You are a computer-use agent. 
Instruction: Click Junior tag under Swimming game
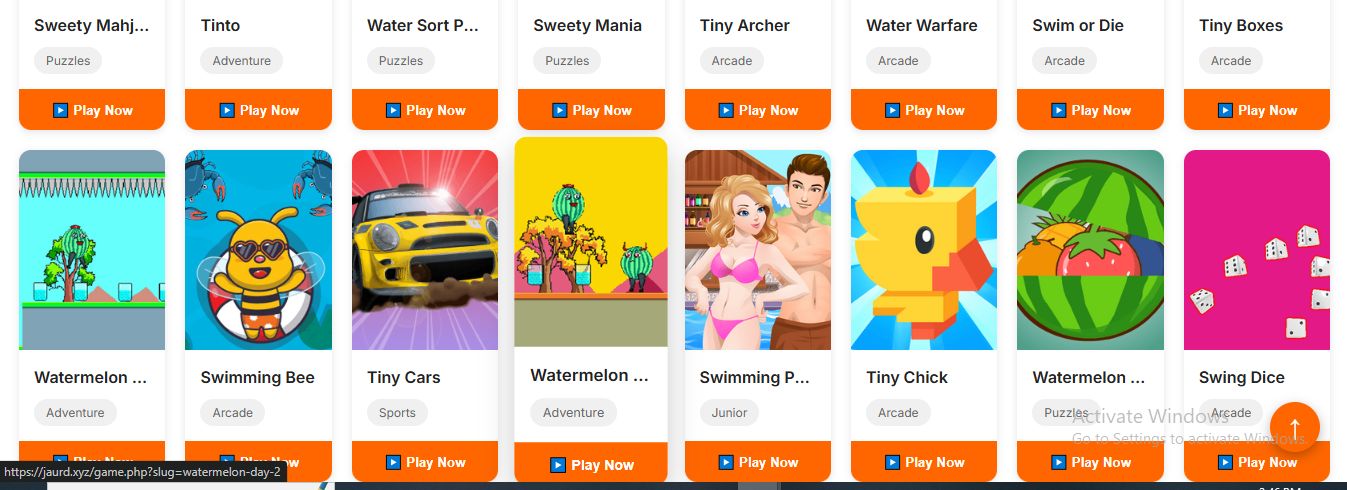(x=730, y=413)
